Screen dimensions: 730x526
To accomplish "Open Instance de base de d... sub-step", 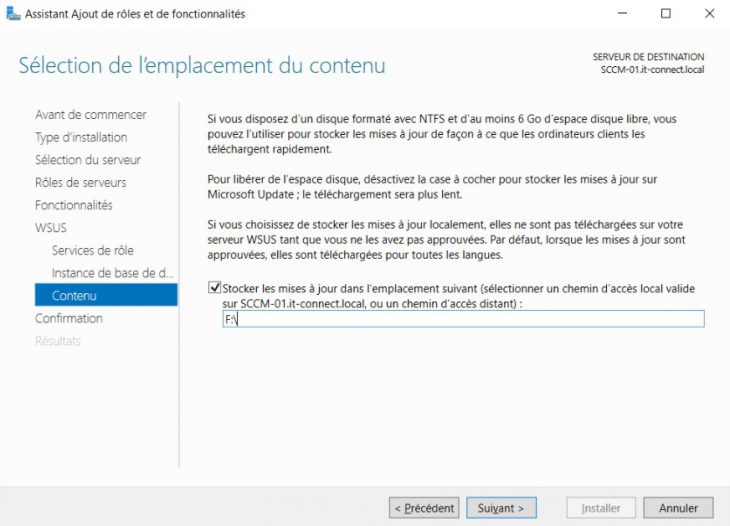I will tap(113, 273).
